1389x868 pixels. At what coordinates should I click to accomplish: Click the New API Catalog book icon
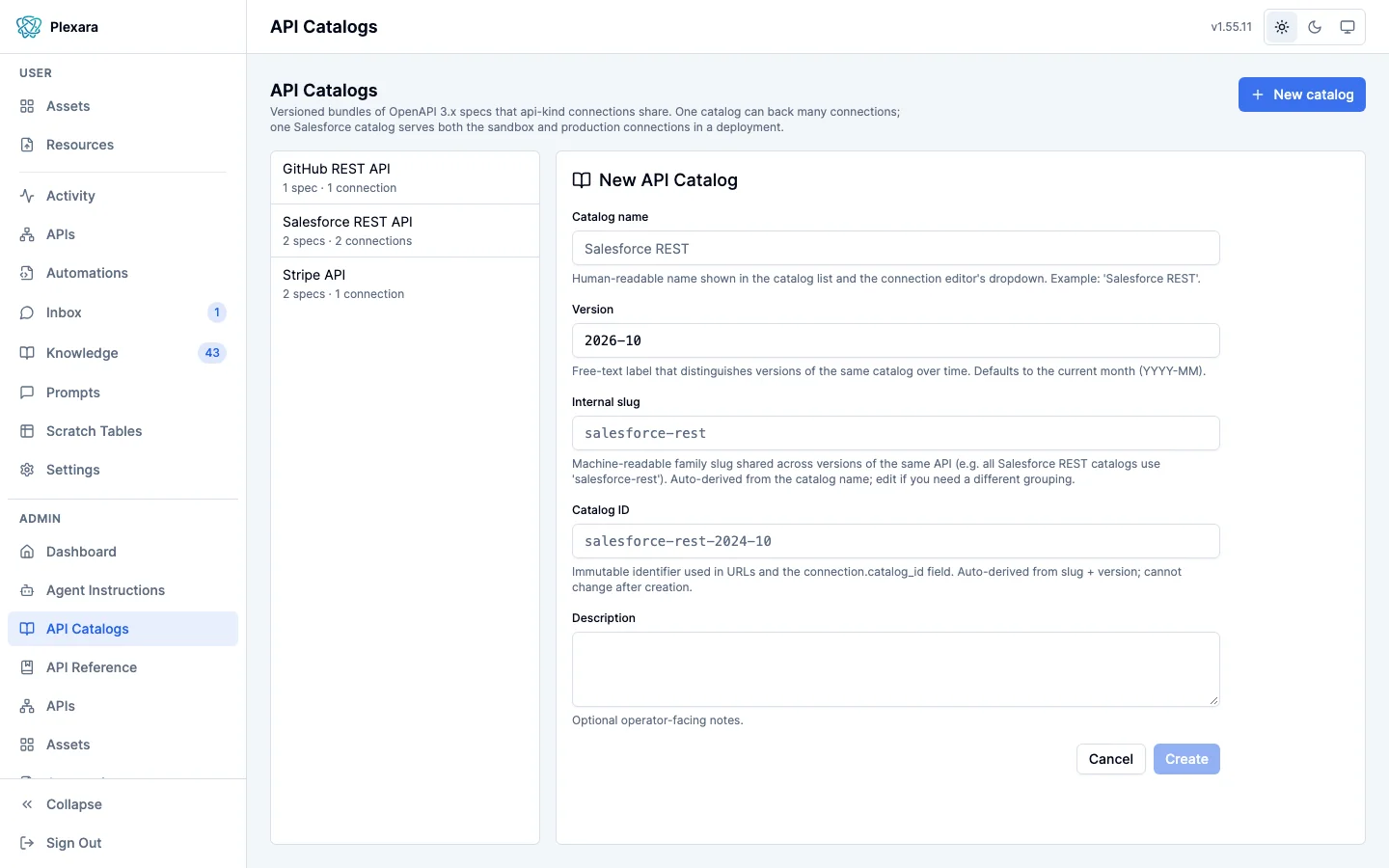tap(582, 180)
